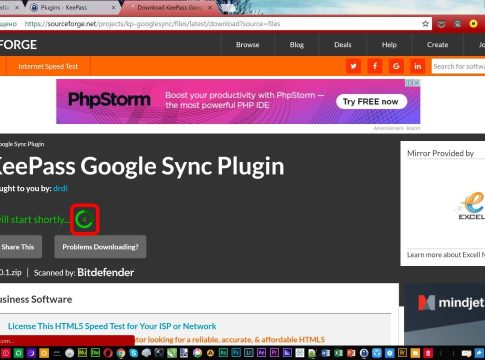Viewport: 485px width, 360px height.
Task: Open the notification speech bubble in the tray
Action: pyautogui.click(x=466, y=353)
